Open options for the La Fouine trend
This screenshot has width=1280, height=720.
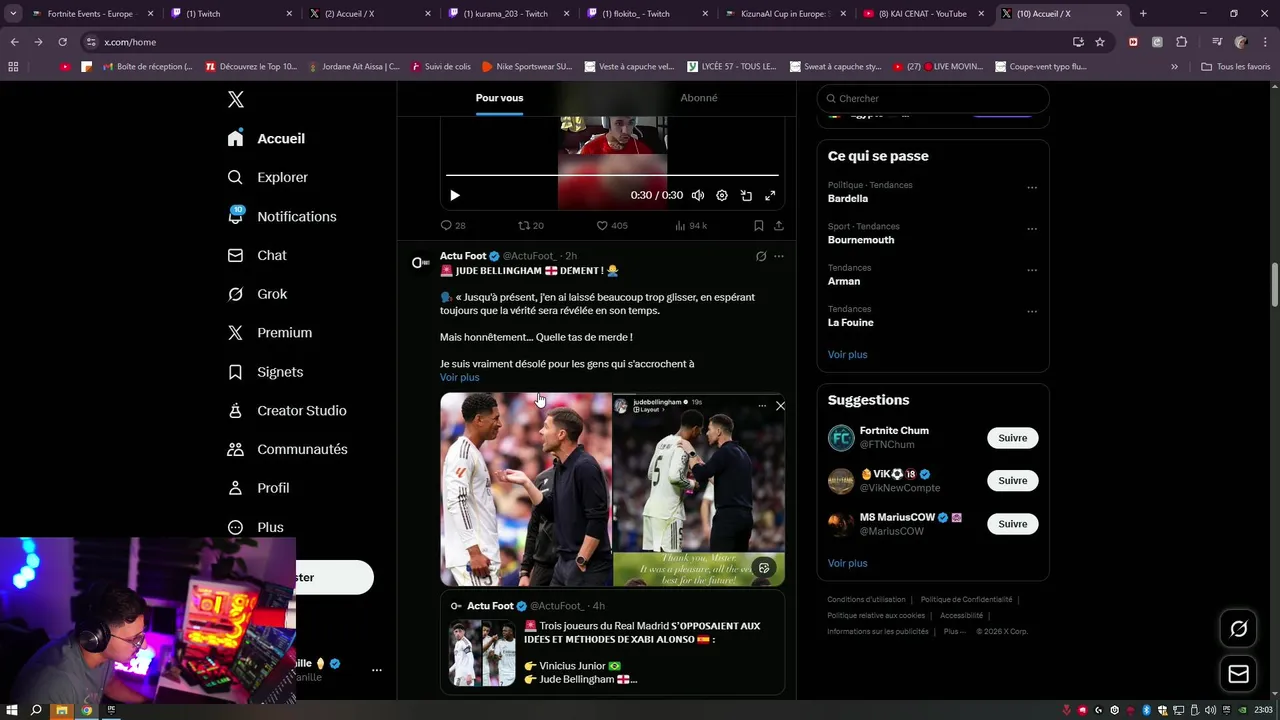pyautogui.click(x=1032, y=311)
